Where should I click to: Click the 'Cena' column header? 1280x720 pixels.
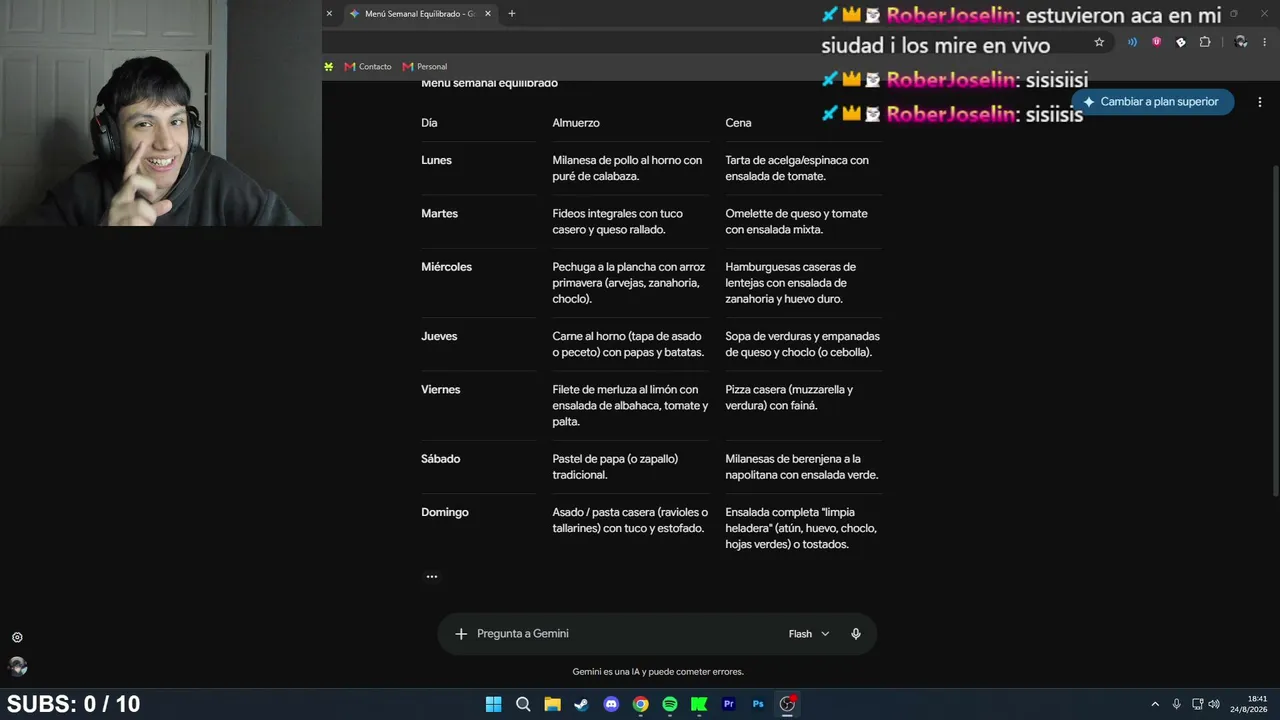(x=738, y=123)
